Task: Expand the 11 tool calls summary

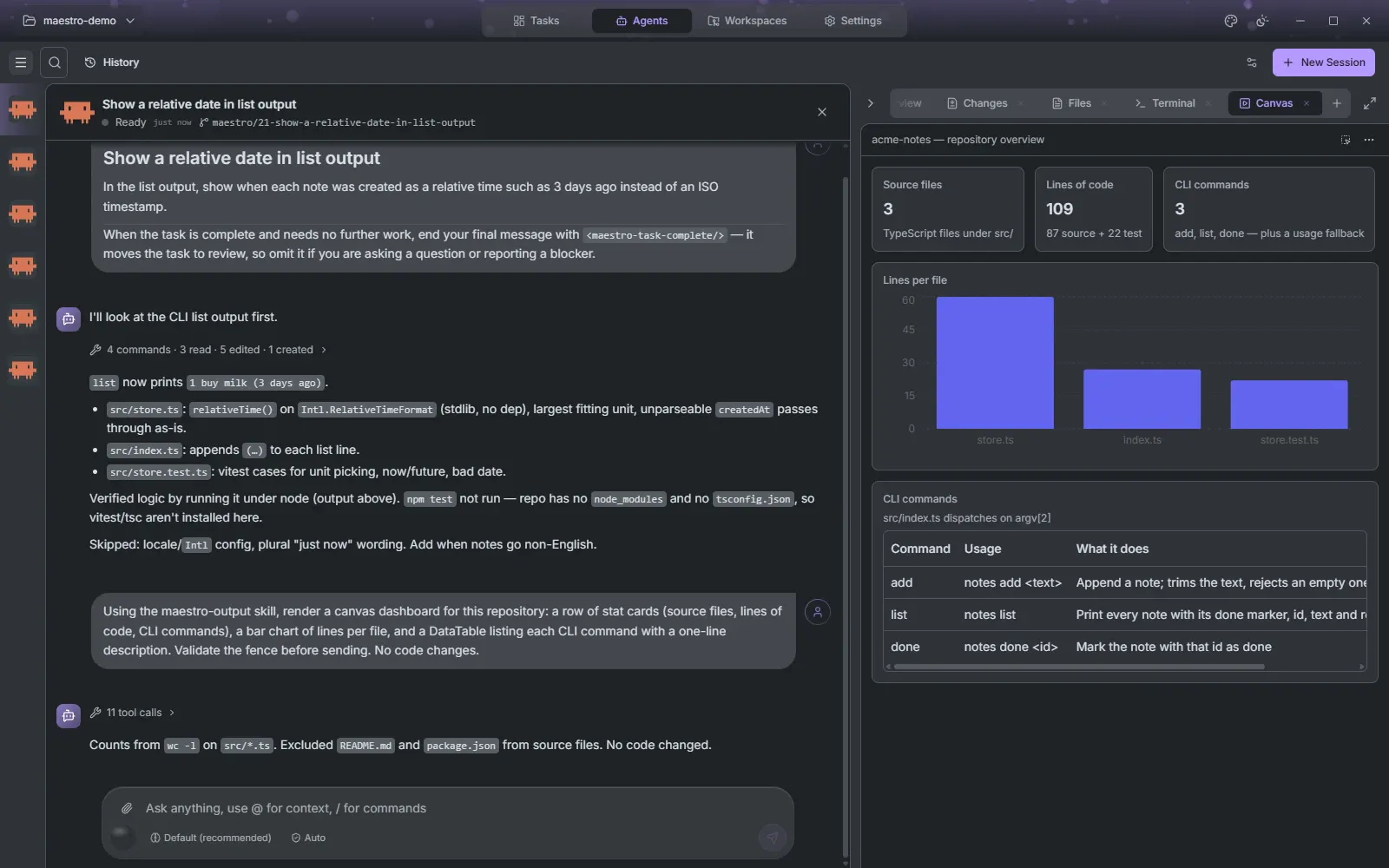Action: 133,713
